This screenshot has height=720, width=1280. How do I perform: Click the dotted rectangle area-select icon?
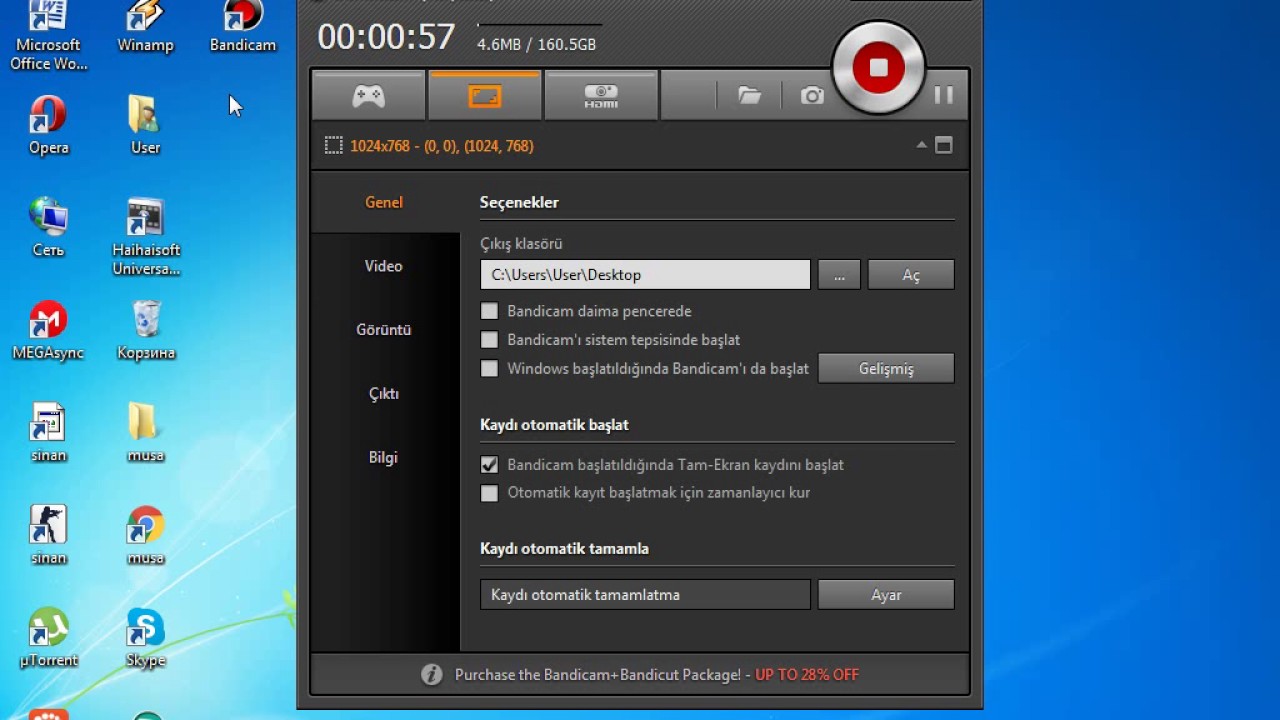333,146
